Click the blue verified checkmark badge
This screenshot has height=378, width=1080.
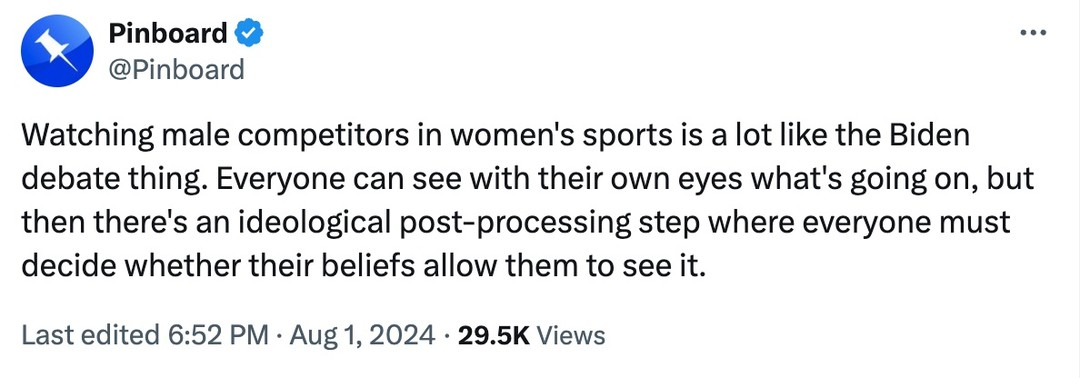[247, 32]
